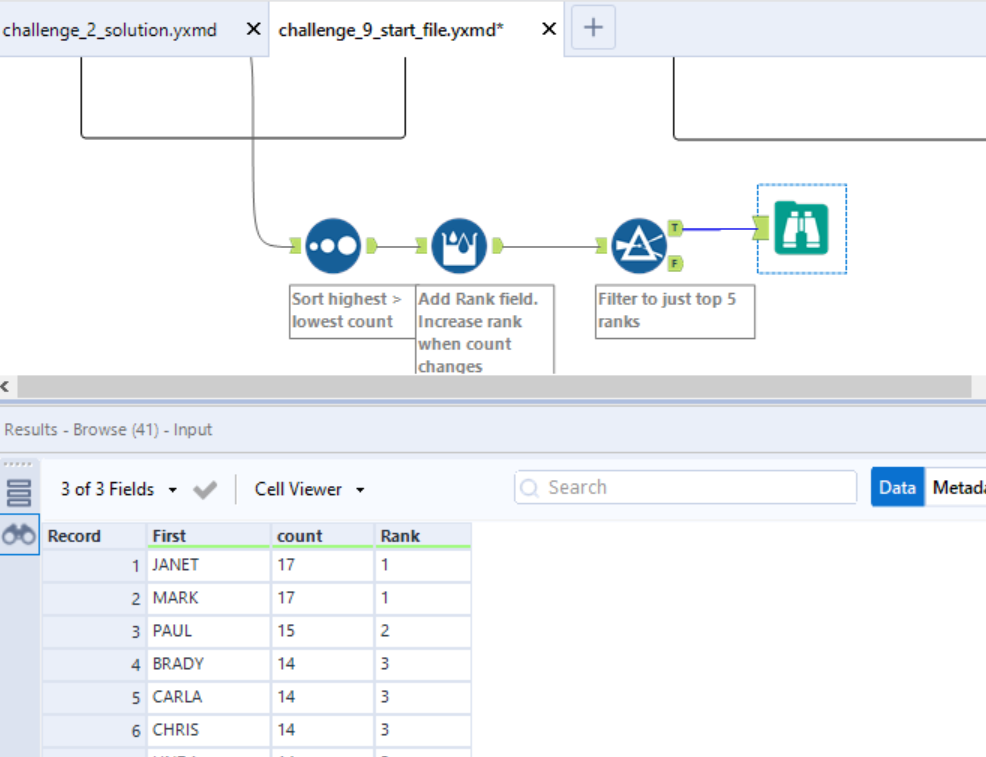The height and width of the screenshot is (757, 986).
Task: Select the JANET cell in First column
Action: tap(207, 565)
